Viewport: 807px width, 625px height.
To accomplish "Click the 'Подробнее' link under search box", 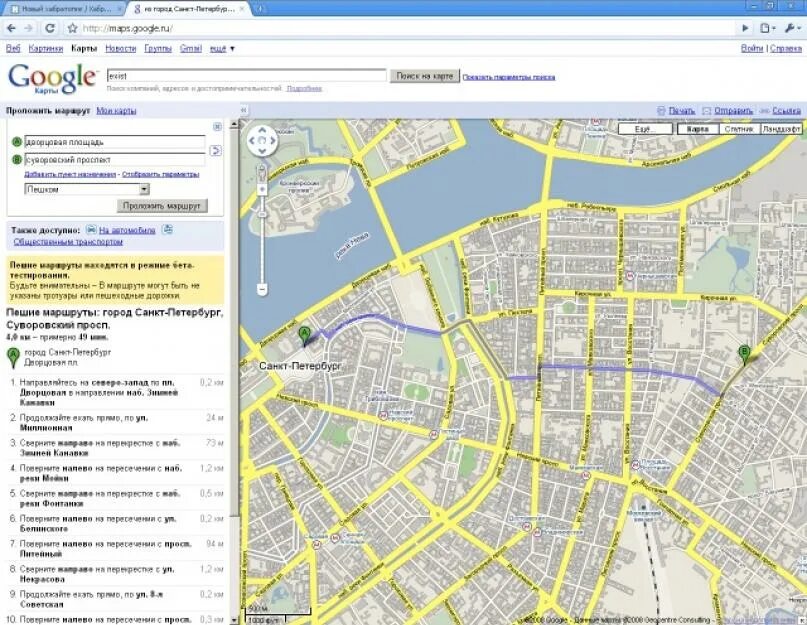I will (304, 89).
